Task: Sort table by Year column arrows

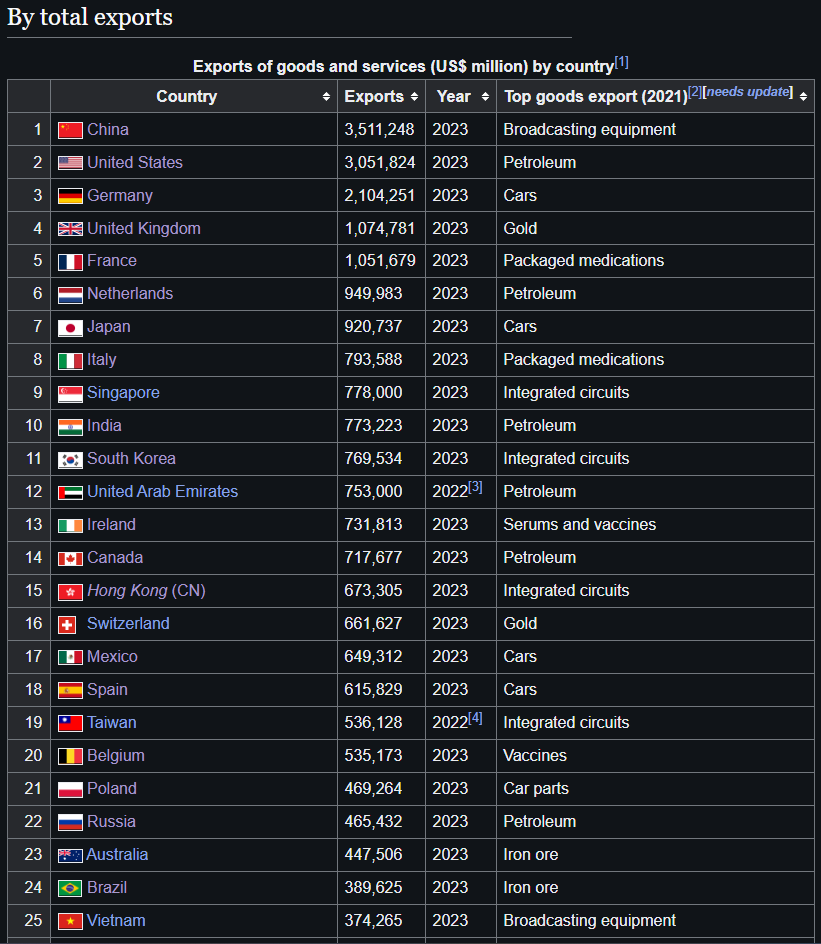Action: pyautogui.click(x=485, y=96)
